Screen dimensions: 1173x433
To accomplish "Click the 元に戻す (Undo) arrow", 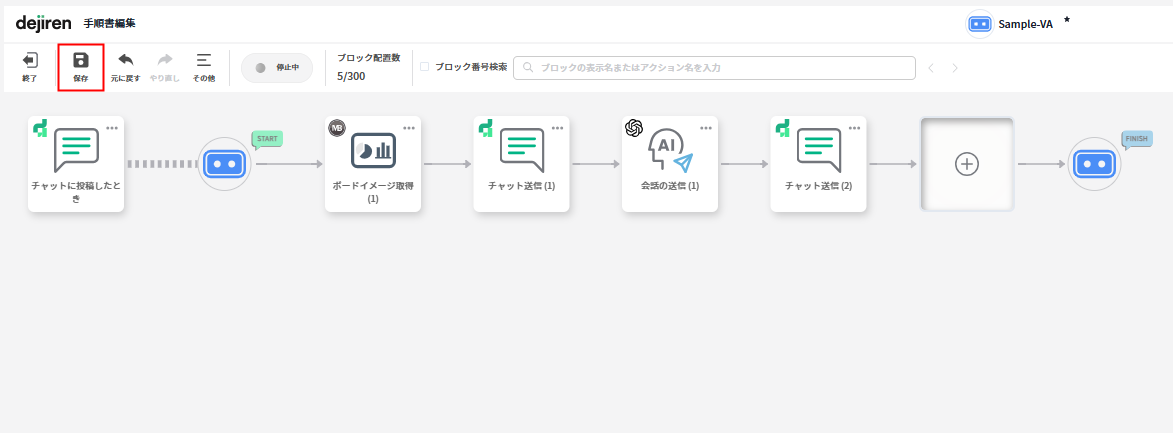I will coord(126,61).
